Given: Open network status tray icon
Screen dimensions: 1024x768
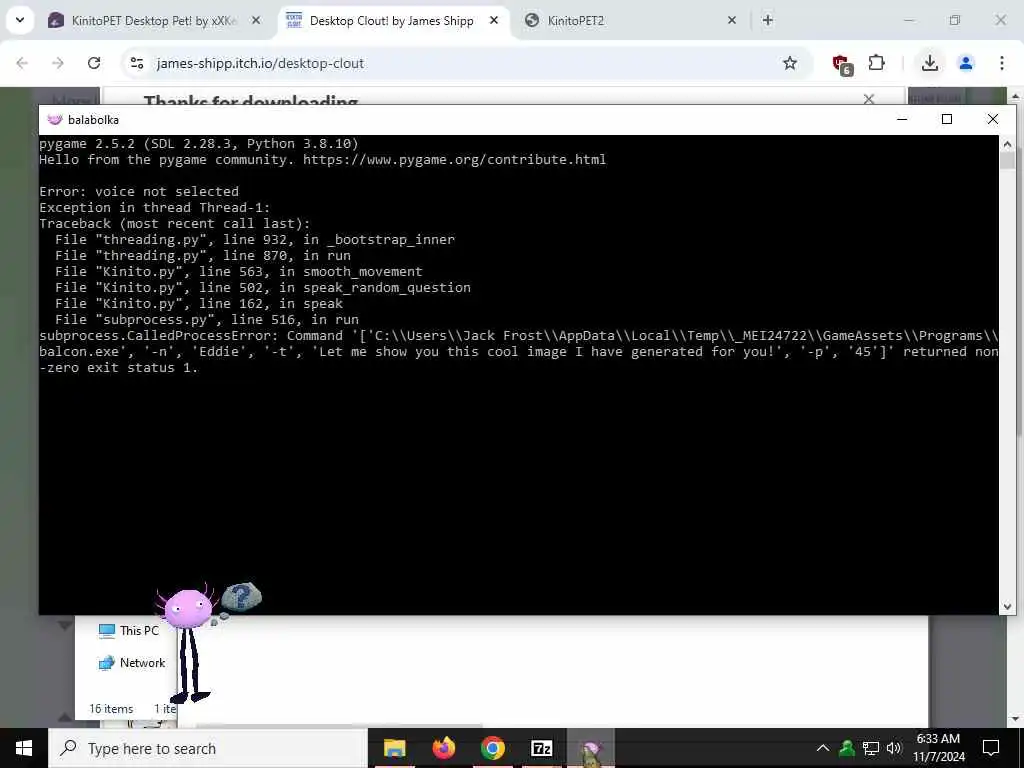Looking at the screenshot, I should click(871, 748).
